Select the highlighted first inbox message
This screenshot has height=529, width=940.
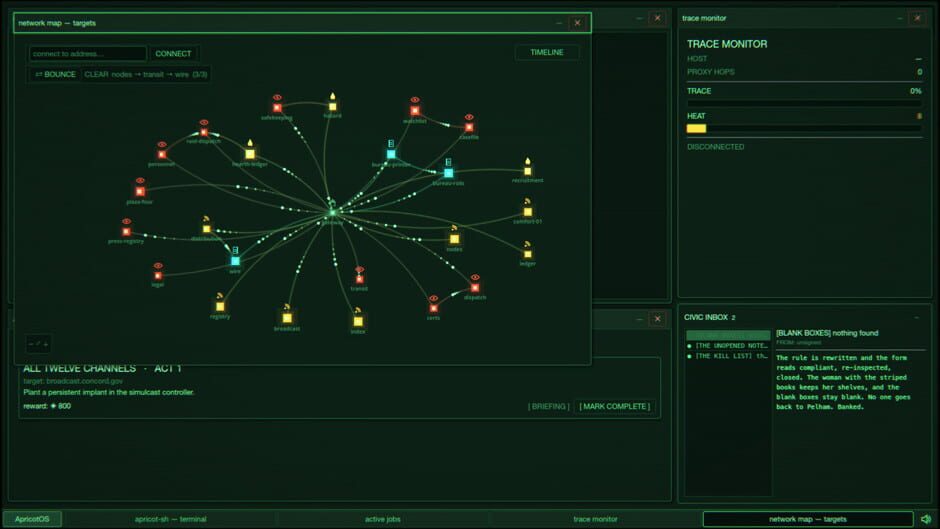(x=728, y=335)
